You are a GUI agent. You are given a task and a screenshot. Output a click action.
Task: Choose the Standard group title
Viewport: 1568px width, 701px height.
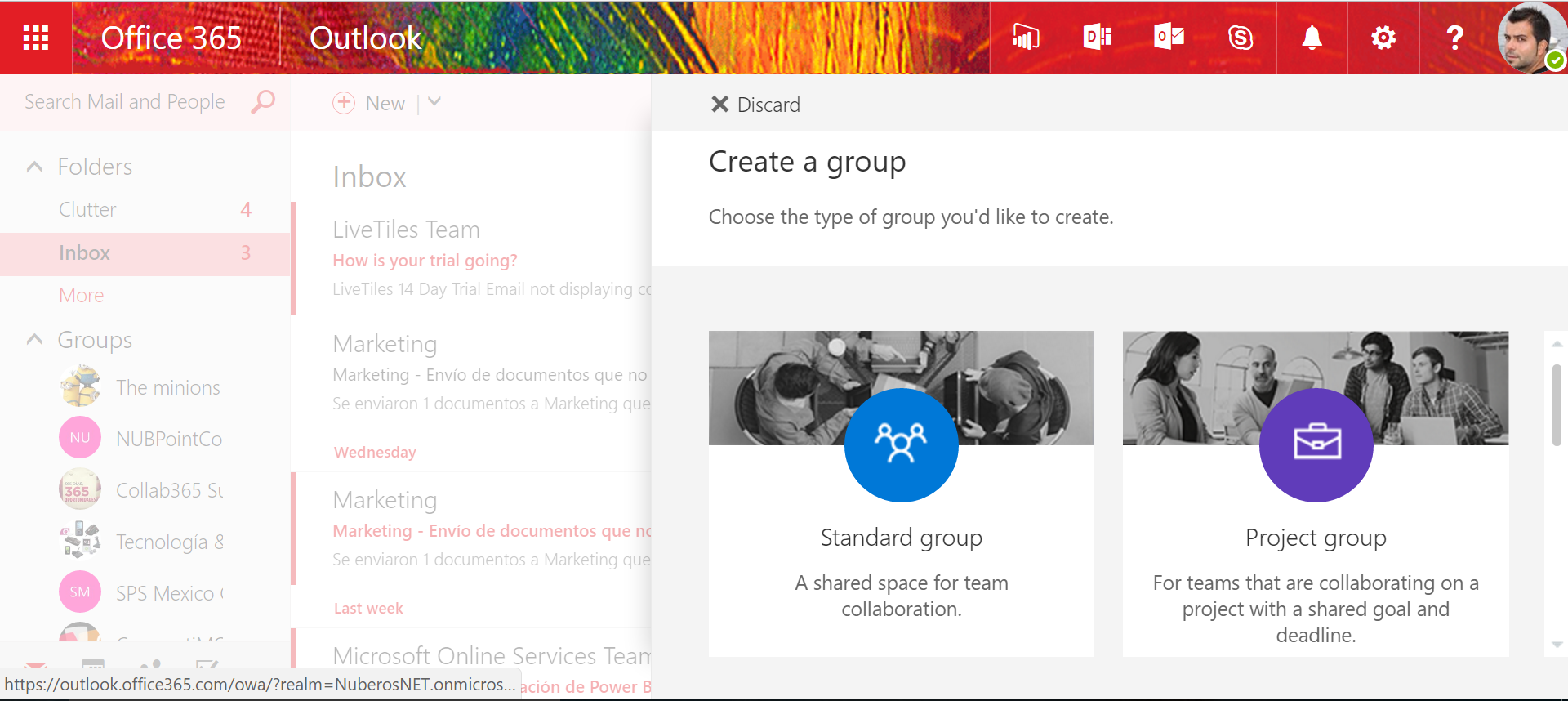point(902,538)
